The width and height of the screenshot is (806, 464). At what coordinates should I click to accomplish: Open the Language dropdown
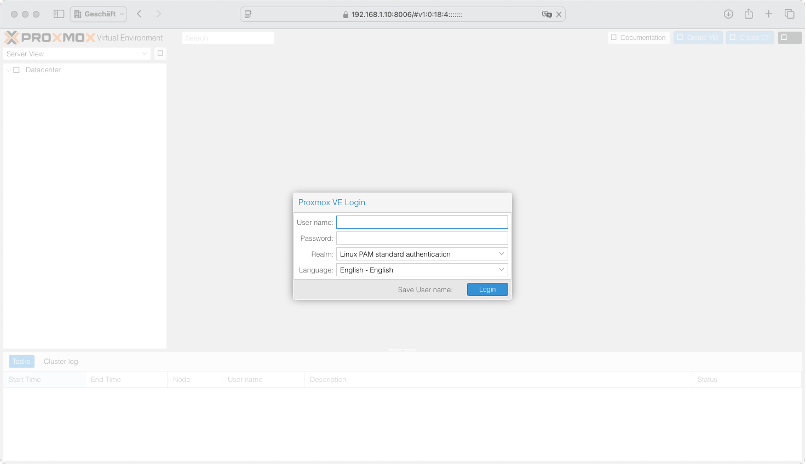[421, 270]
